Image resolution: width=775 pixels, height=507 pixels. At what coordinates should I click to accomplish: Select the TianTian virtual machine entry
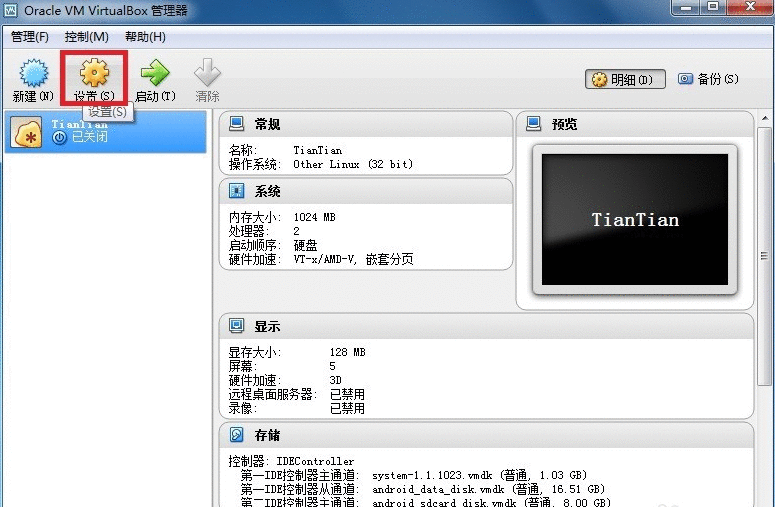[x=106, y=132]
